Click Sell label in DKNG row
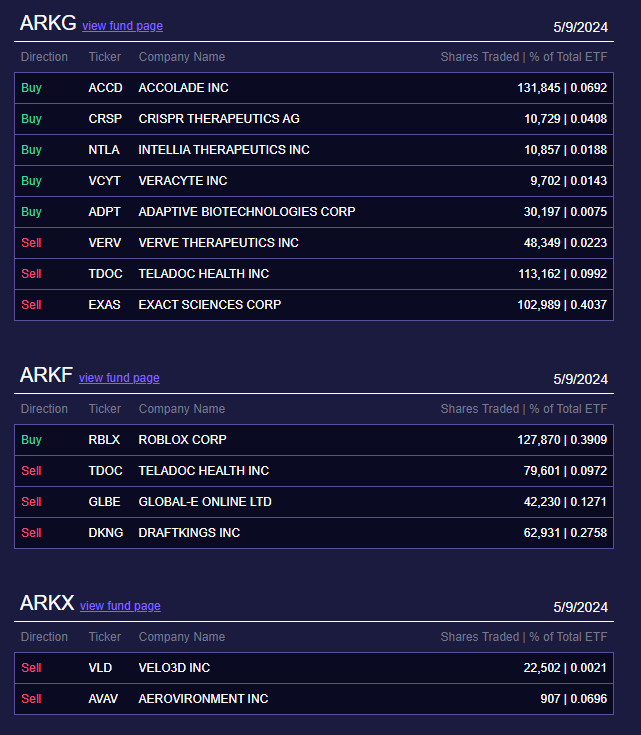641x735 pixels. tap(31, 532)
